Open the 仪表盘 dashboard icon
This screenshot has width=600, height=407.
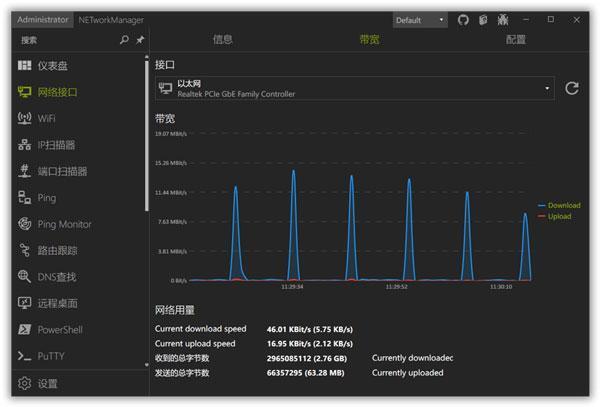(x=24, y=65)
